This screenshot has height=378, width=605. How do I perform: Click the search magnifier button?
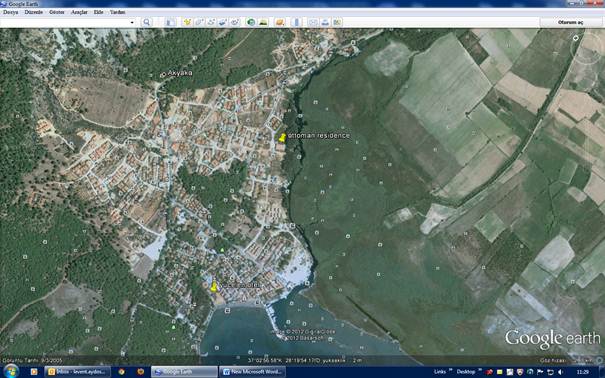146,22
